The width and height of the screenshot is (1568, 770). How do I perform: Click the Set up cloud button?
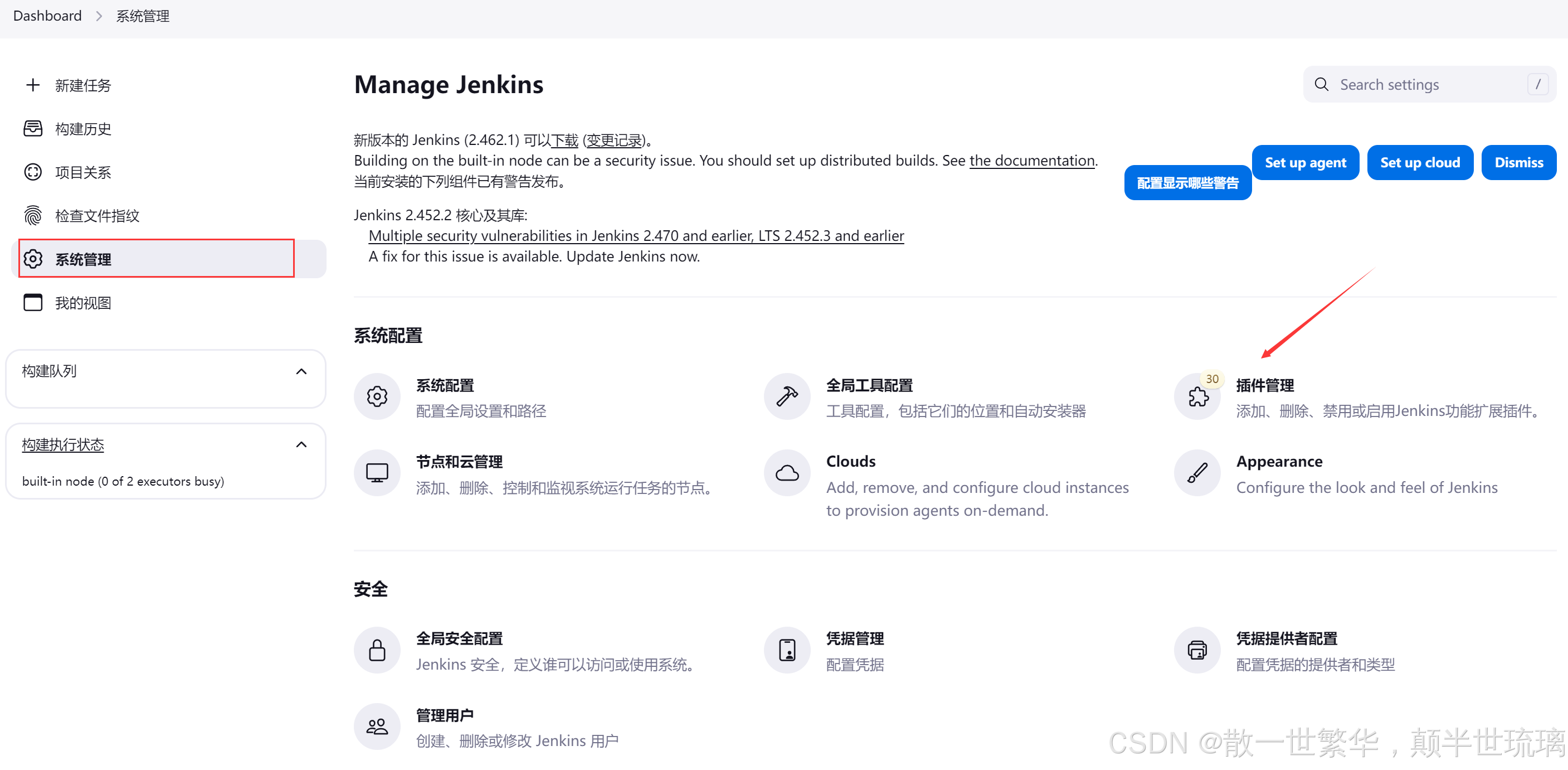tap(1419, 163)
